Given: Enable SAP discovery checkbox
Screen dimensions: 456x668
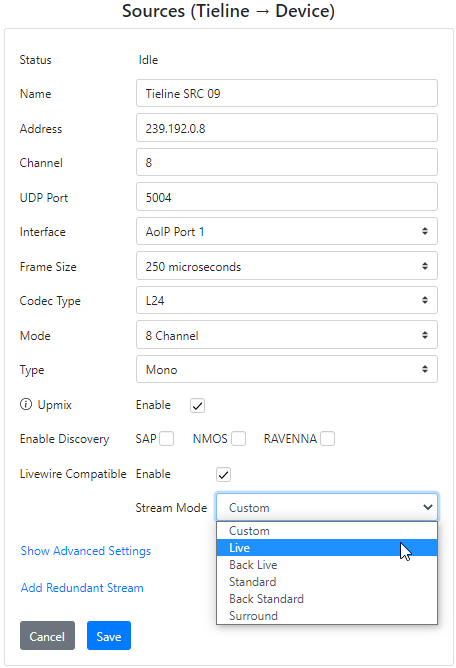Looking at the screenshot, I should coord(167,438).
